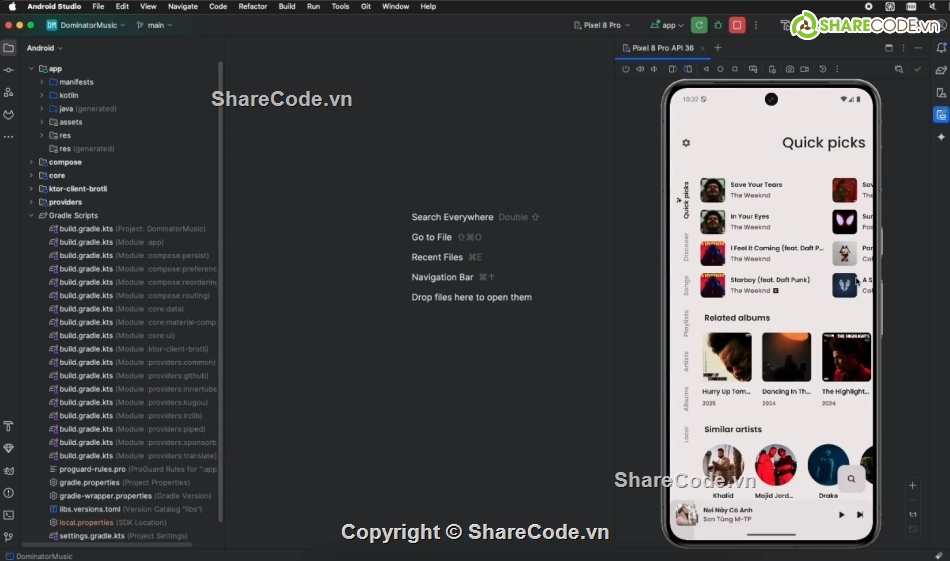Viewport: 950px width, 561px height.
Task: Open the Logcat tool window
Action: click(x=8, y=471)
